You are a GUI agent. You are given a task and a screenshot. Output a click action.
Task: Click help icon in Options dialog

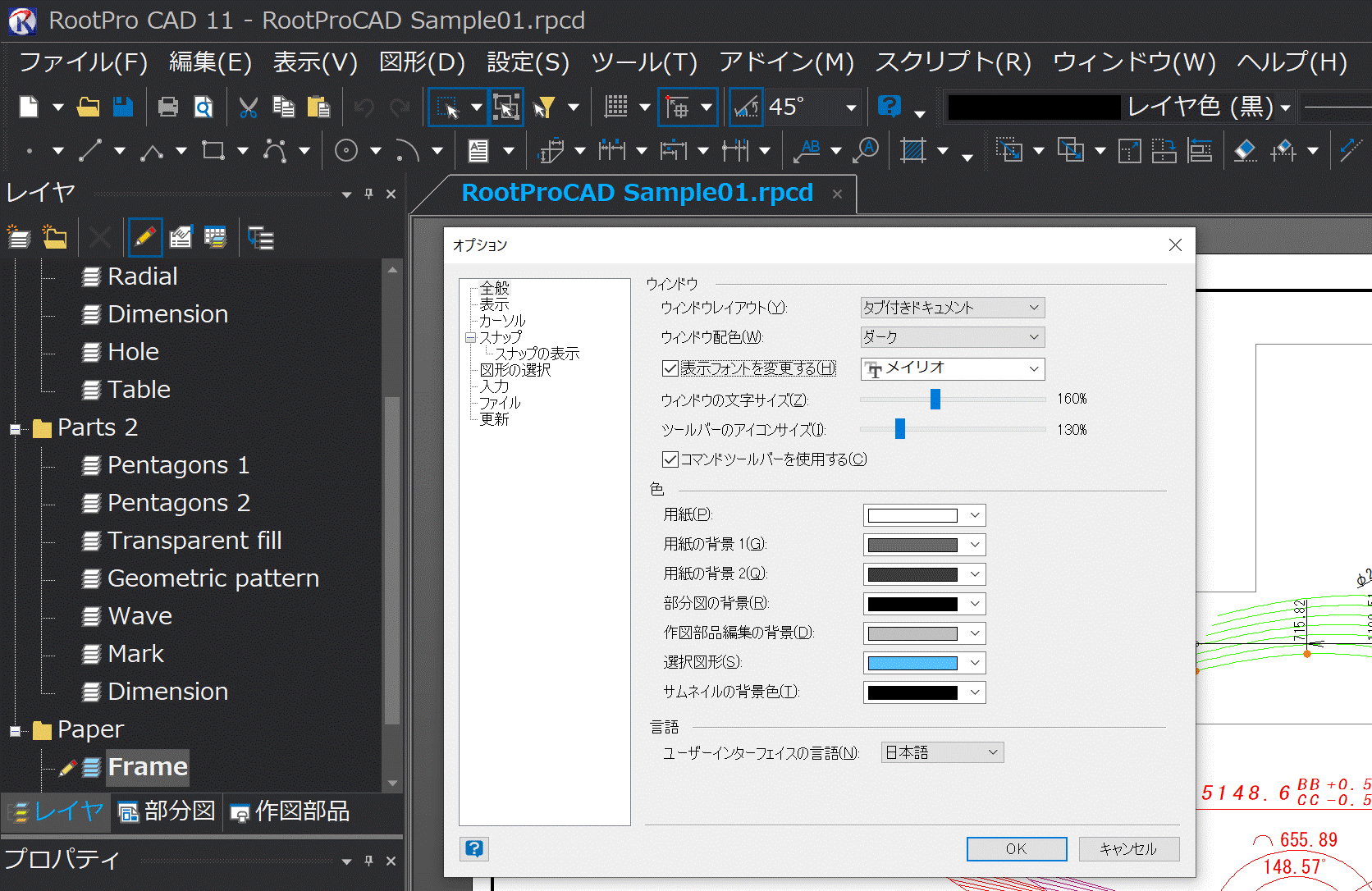coord(474,848)
